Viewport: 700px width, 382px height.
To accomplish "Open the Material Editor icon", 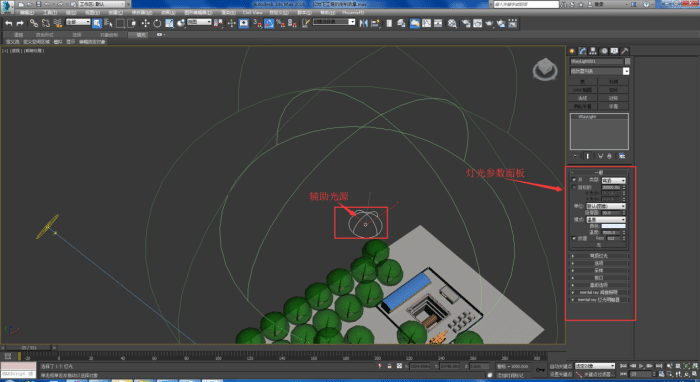I will [x=452, y=23].
